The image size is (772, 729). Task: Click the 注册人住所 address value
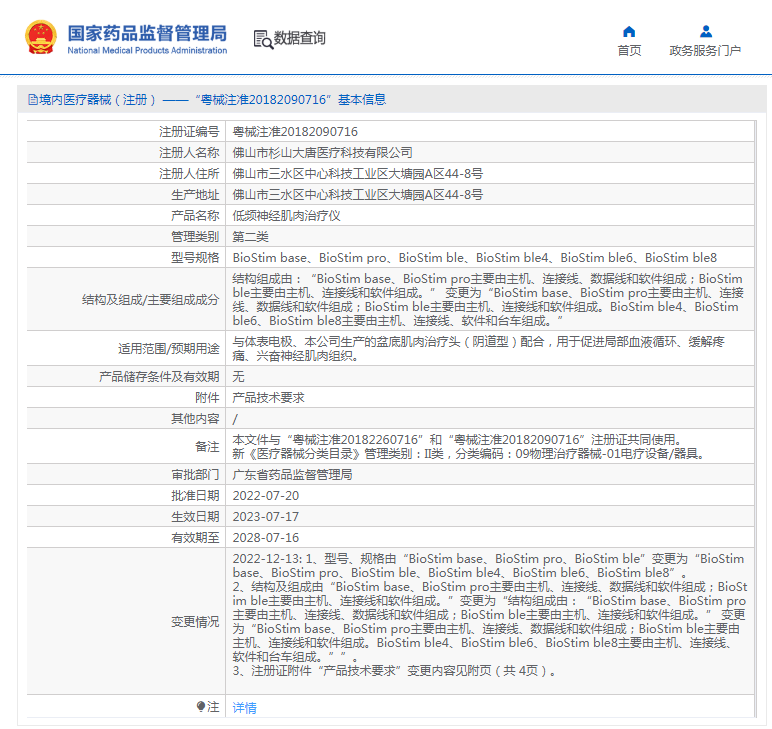[x=357, y=174]
